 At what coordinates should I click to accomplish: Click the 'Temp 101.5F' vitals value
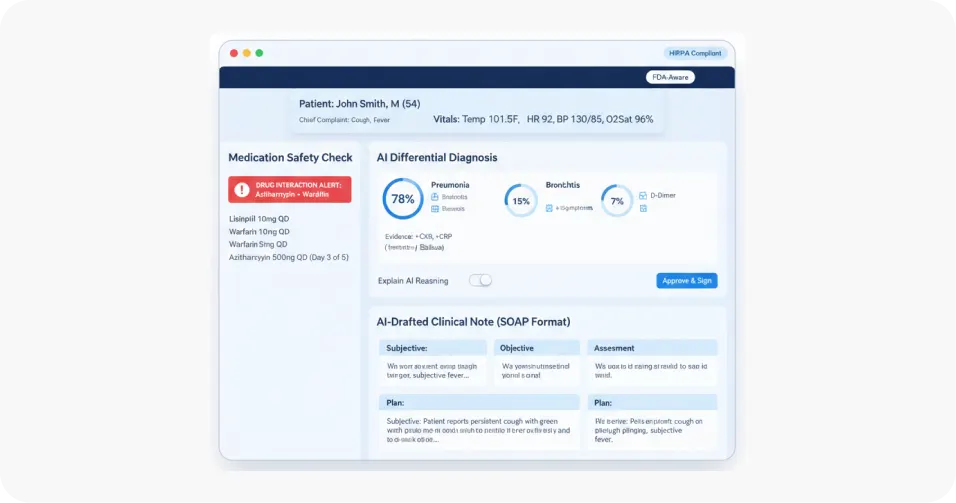tap(491, 120)
